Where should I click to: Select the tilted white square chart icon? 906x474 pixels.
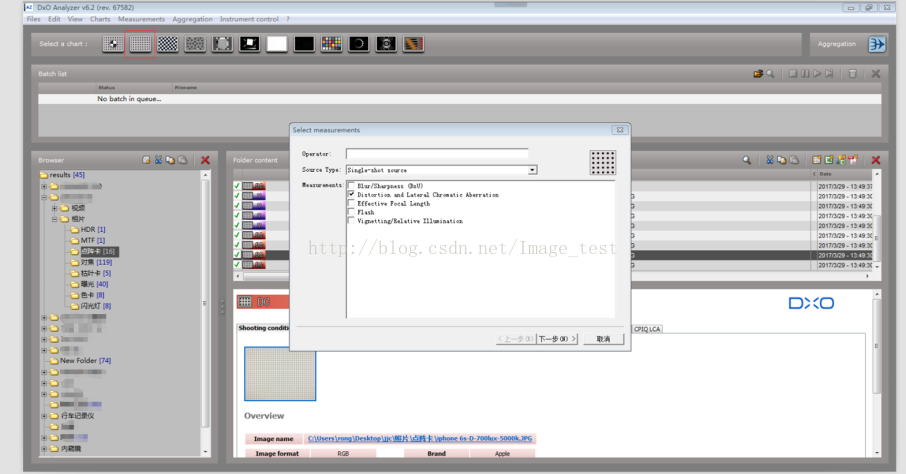pos(250,44)
